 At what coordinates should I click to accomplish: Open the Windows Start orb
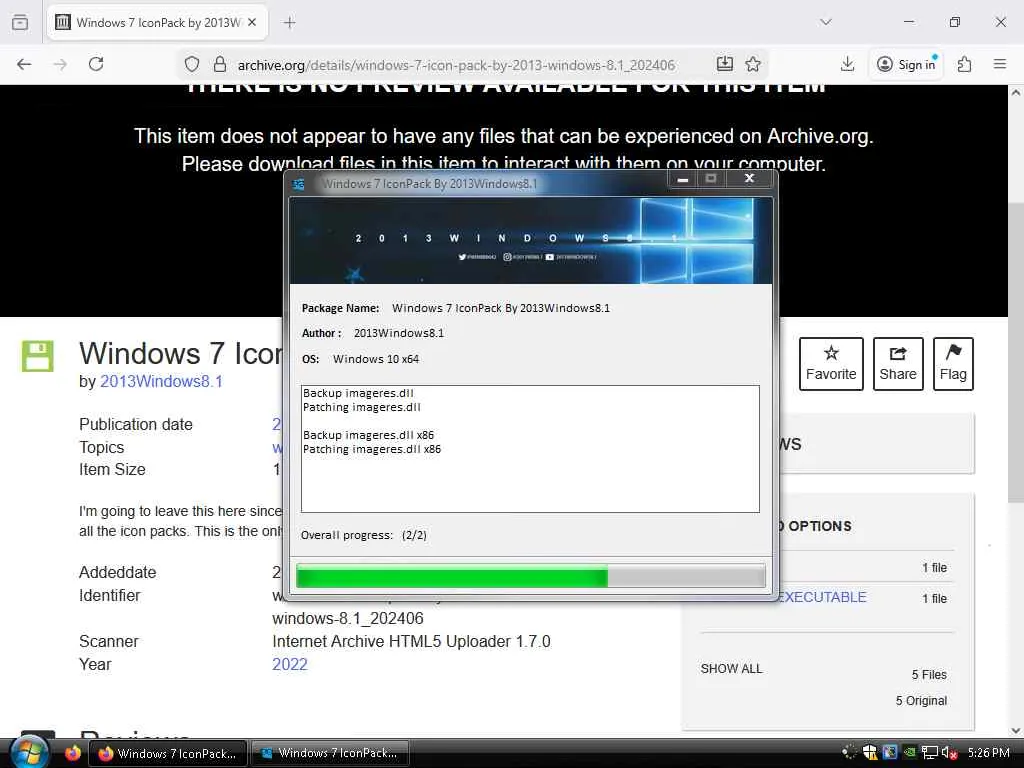point(27,752)
